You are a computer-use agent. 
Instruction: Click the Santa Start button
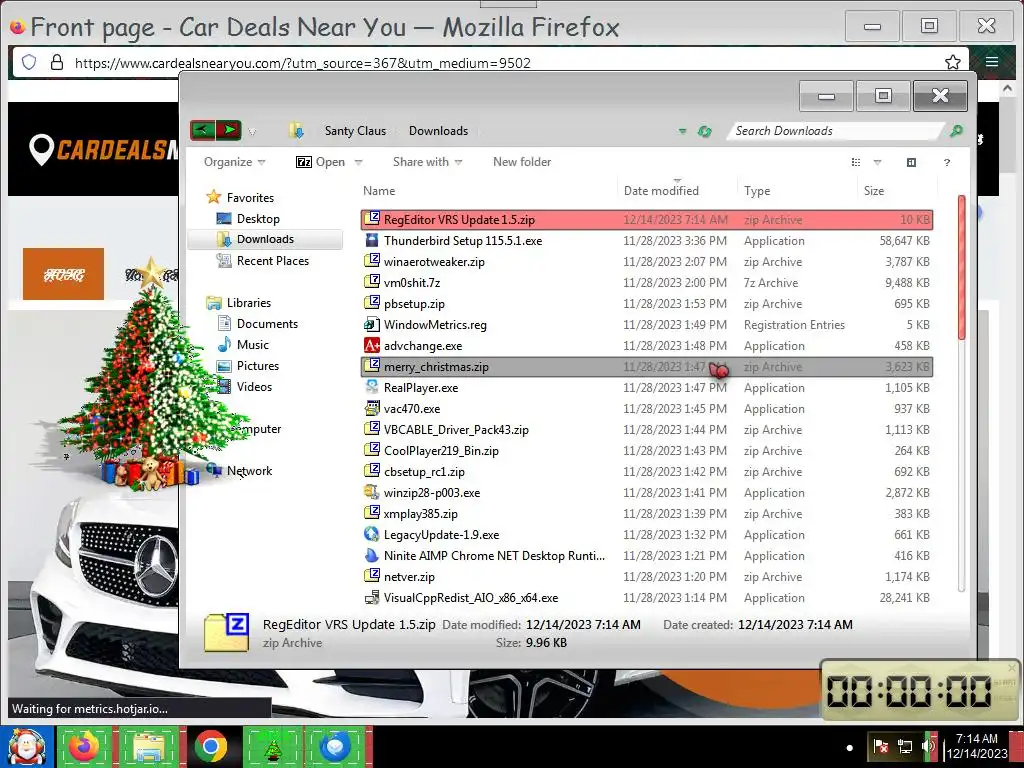(26, 747)
